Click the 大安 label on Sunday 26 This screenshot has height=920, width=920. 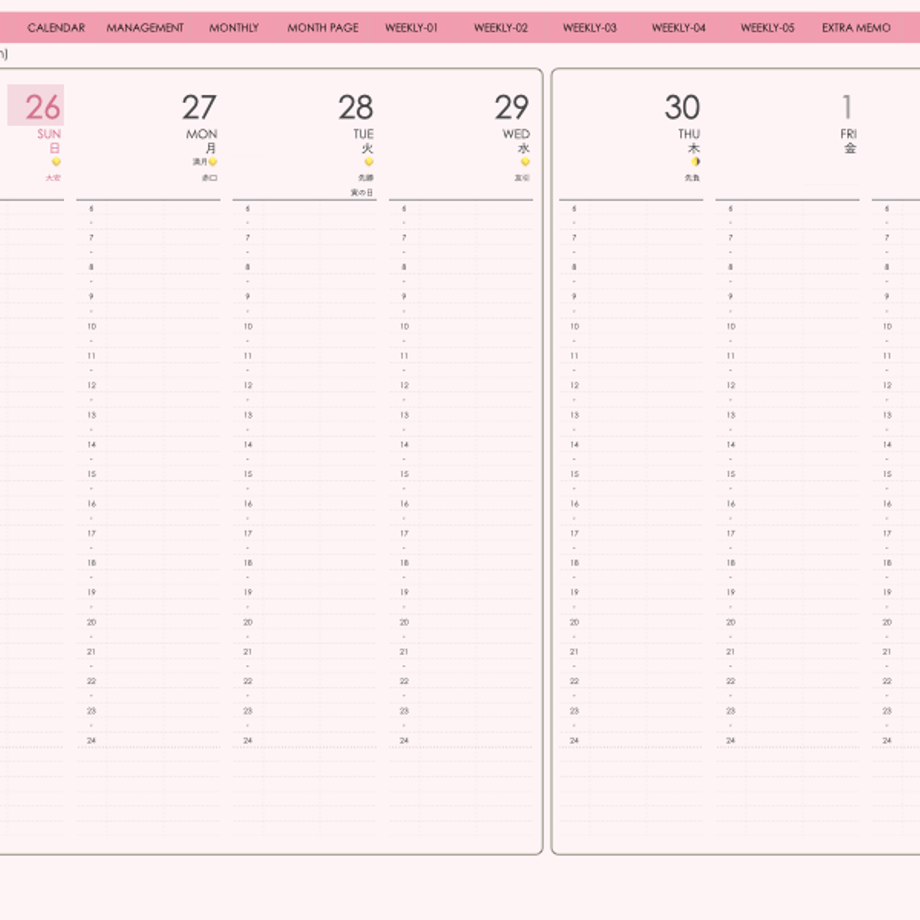pyautogui.click(x=53, y=177)
